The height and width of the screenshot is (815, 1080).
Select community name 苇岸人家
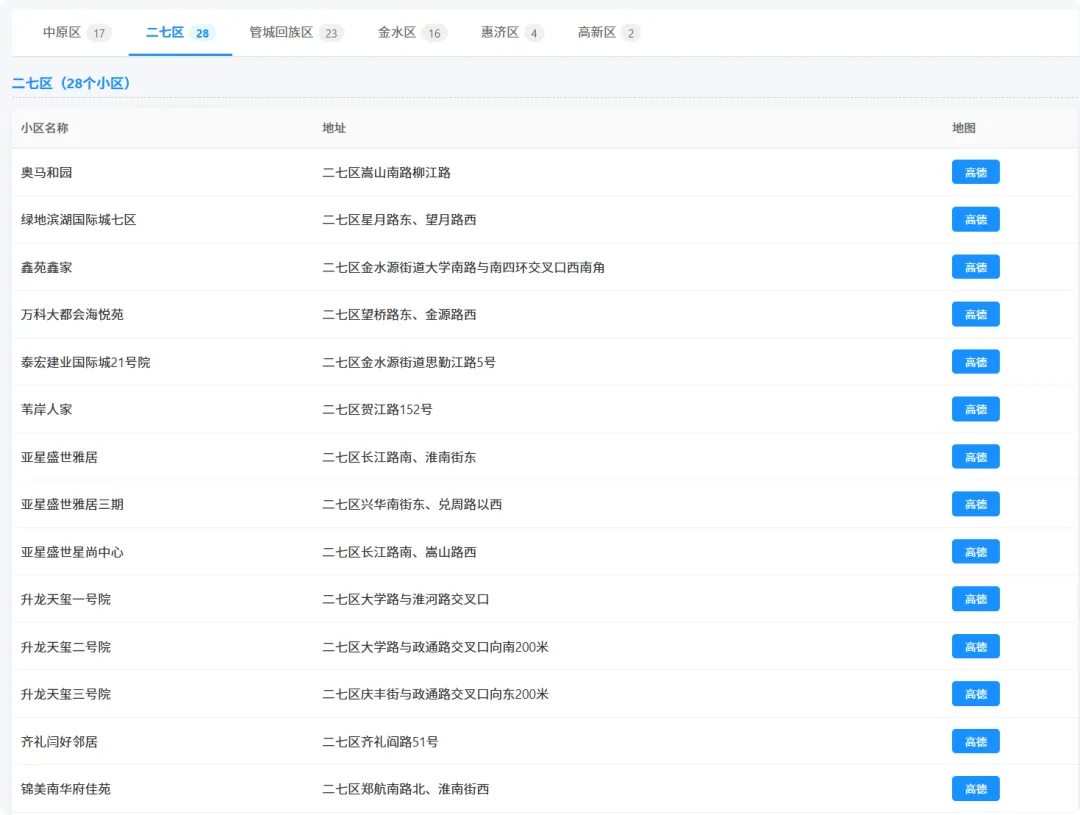coord(46,409)
